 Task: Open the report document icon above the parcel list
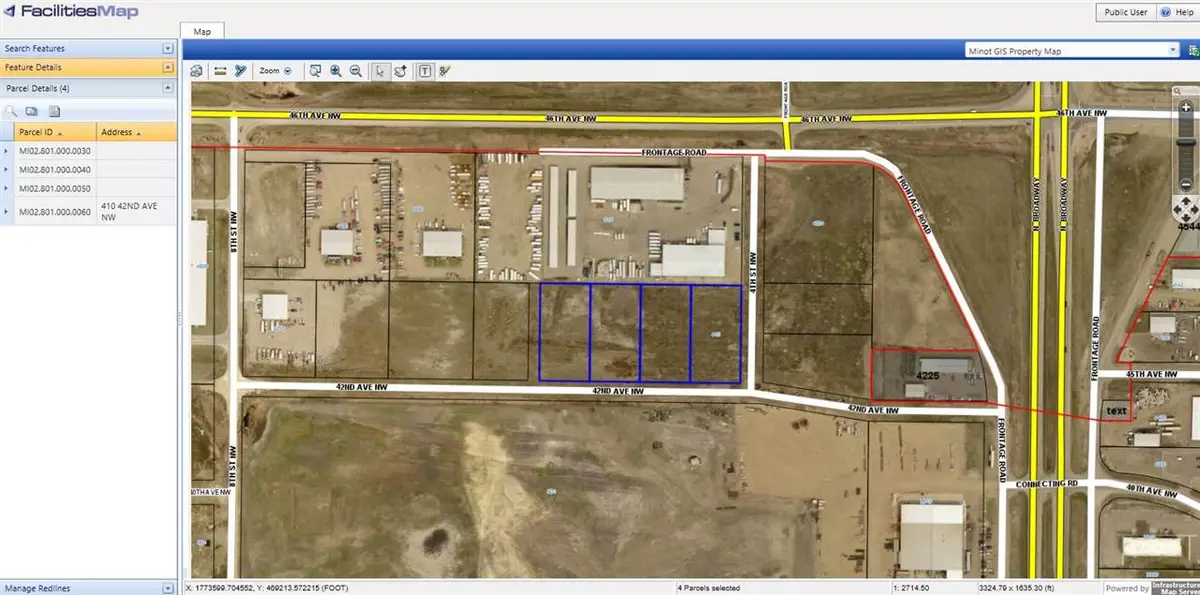pyautogui.click(x=54, y=111)
